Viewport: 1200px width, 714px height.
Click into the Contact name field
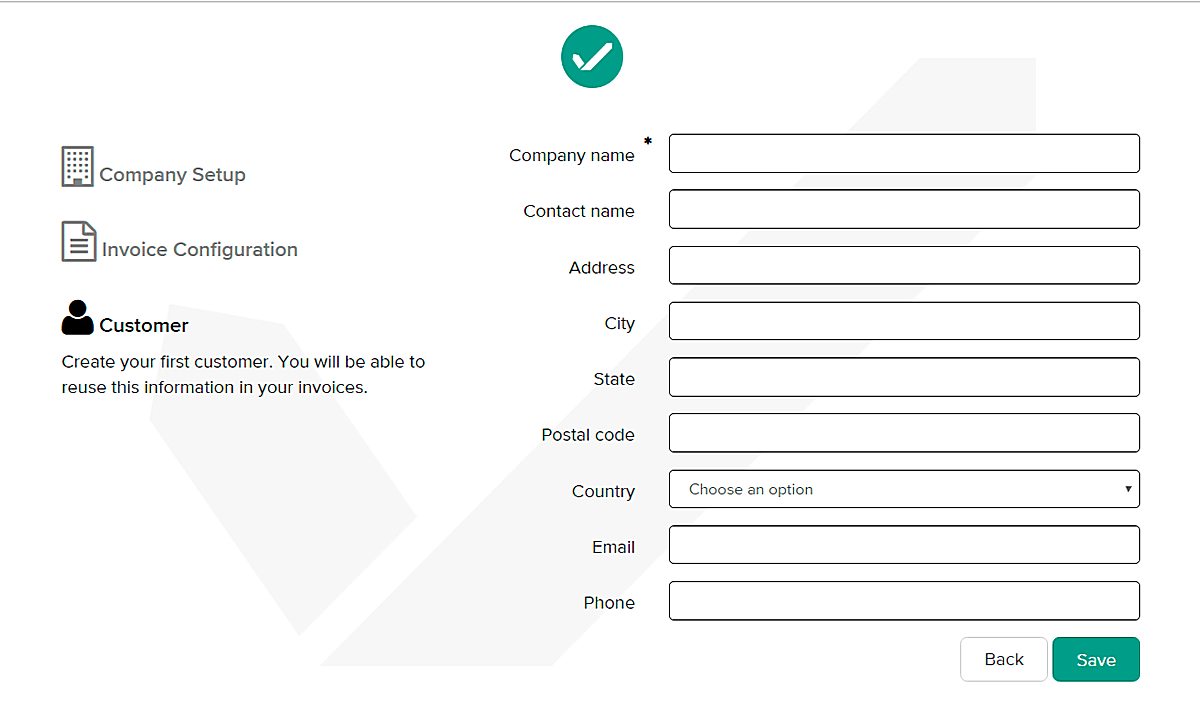(x=904, y=210)
